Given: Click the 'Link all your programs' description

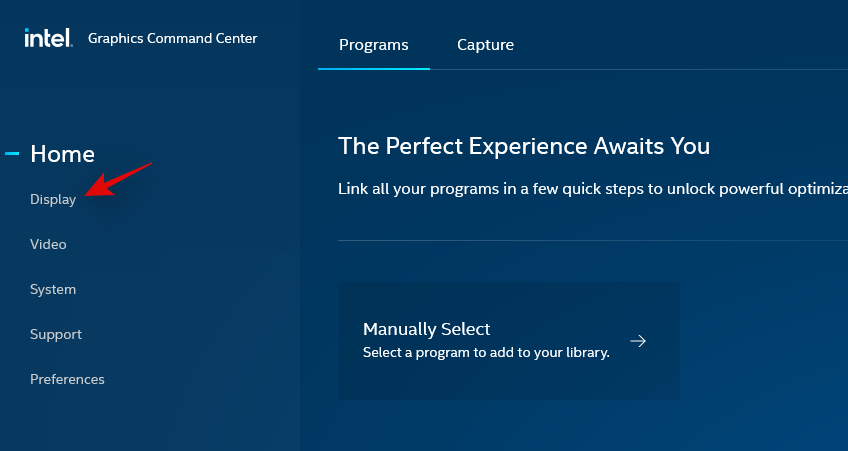Looking at the screenshot, I should (592, 190).
